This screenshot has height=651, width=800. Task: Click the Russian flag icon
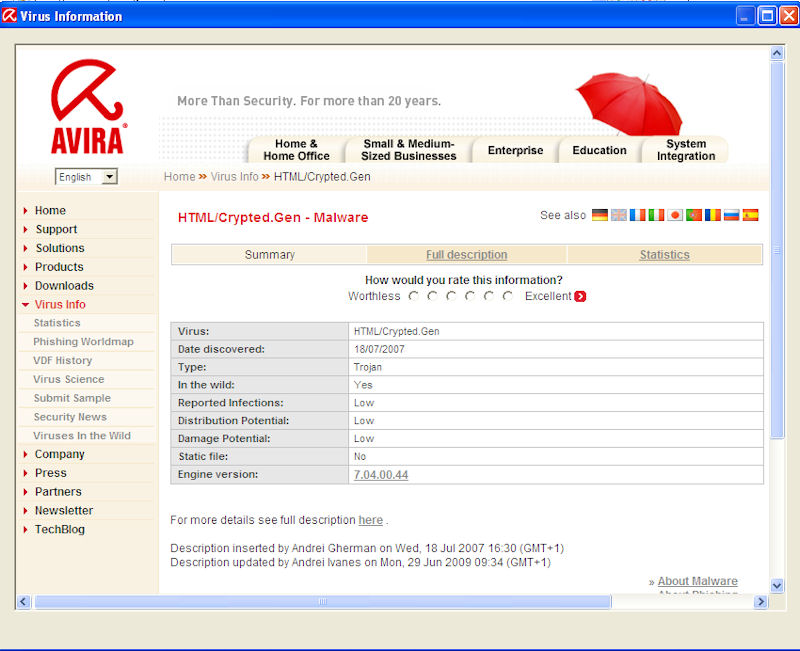(x=731, y=215)
